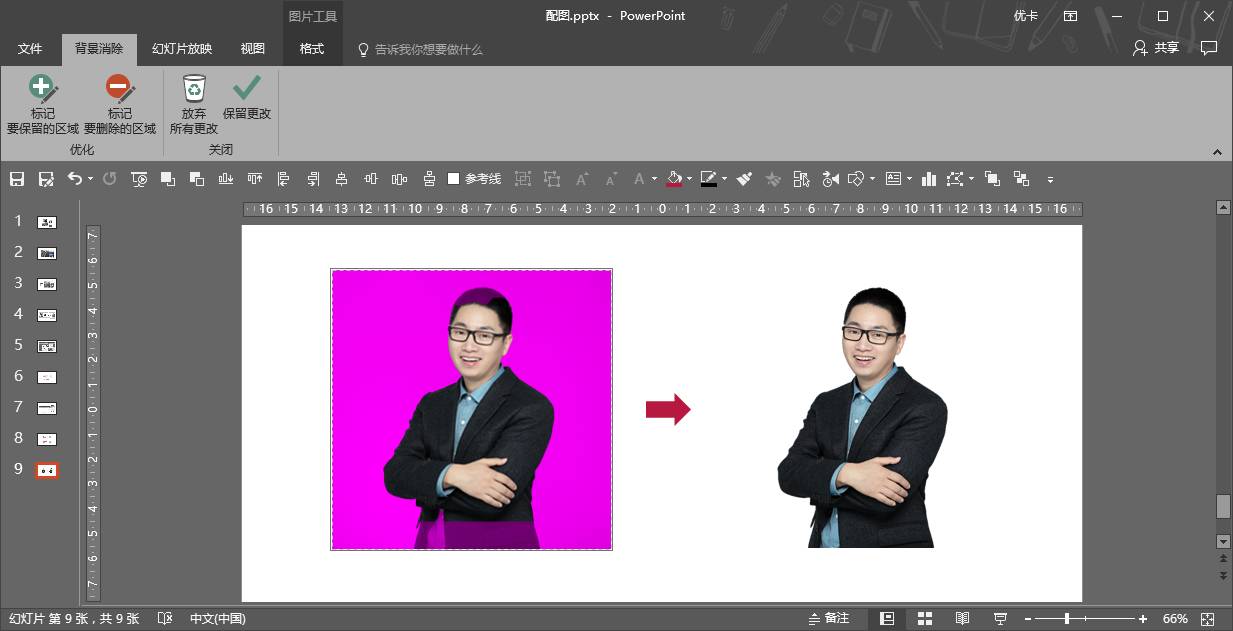Expand Customize Quick Access Toolbar arrow

(1050, 180)
